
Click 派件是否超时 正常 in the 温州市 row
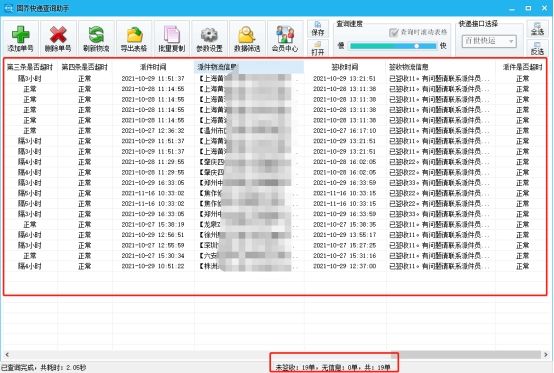(x=522, y=131)
